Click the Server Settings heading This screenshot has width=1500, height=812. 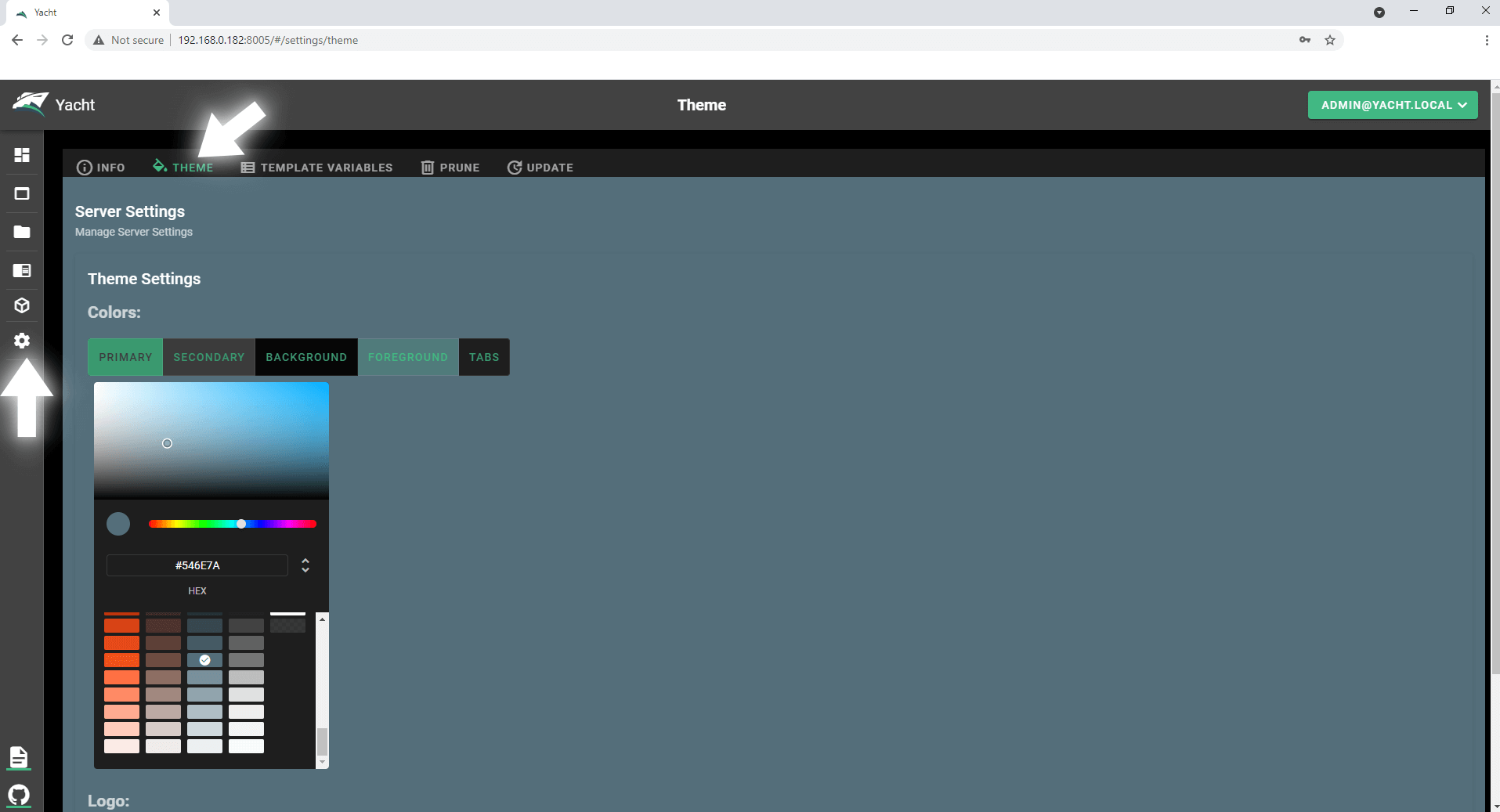coord(130,211)
